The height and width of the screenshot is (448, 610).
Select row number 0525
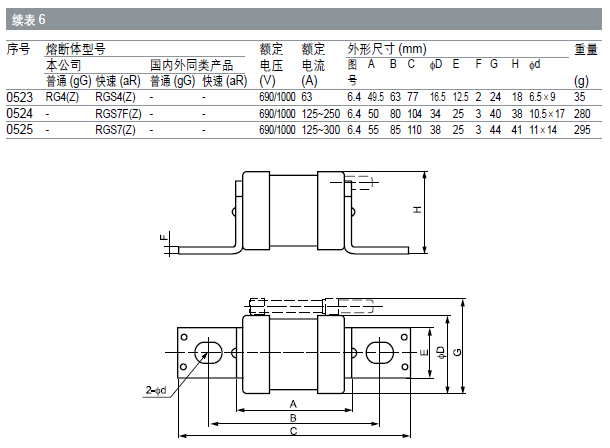[18, 130]
